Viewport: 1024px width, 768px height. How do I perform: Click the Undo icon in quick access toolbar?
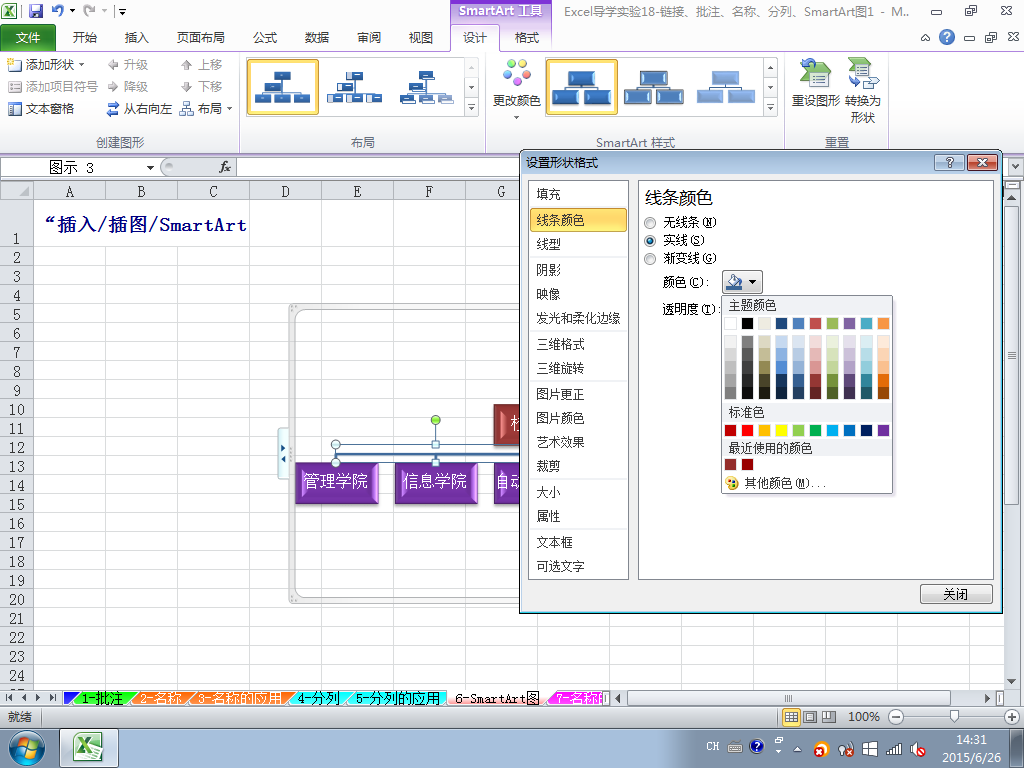[58, 10]
